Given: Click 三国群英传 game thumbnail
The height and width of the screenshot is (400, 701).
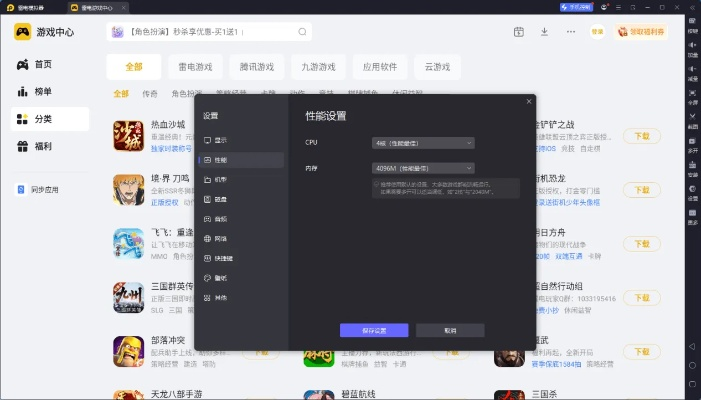Looking at the screenshot, I should (x=128, y=298).
